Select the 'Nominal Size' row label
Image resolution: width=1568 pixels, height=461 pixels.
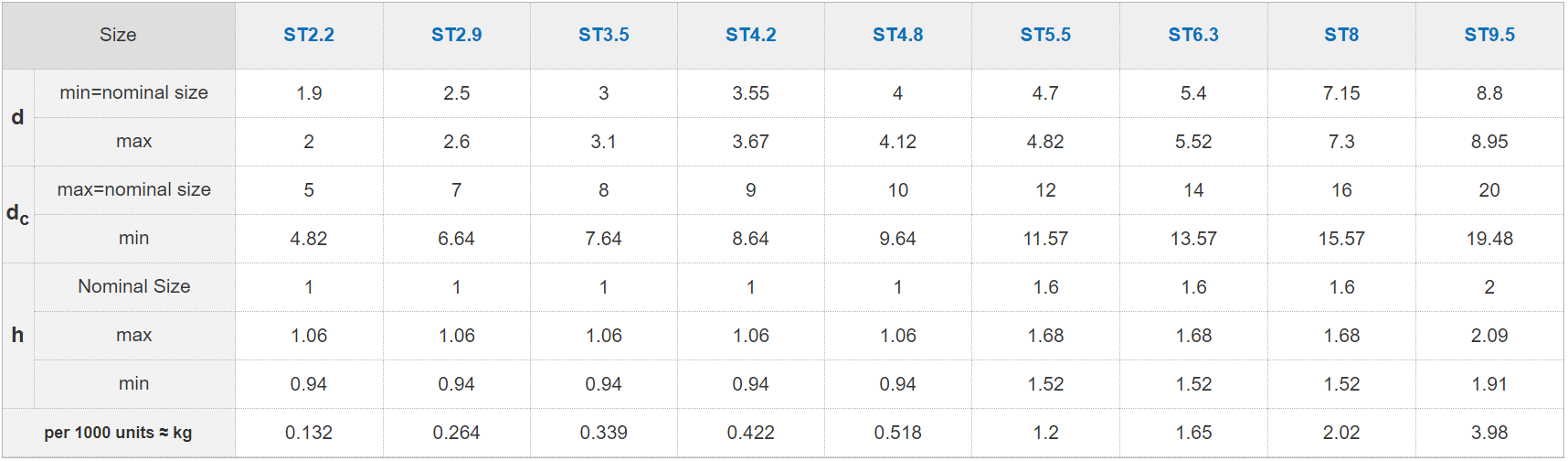click(134, 286)
